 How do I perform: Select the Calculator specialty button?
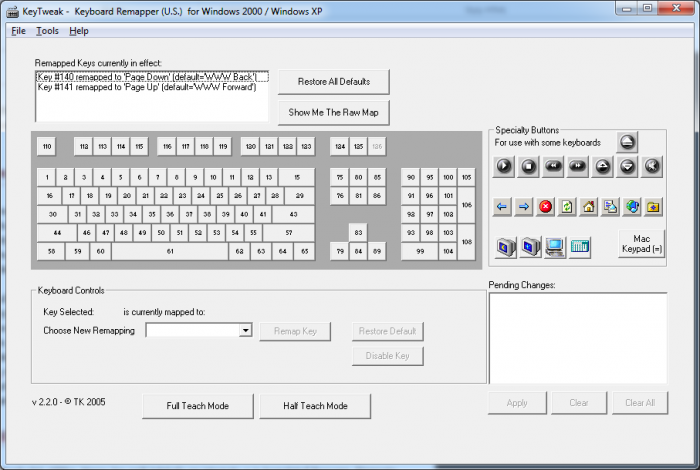pyautogui.click(x=580, y=246)
